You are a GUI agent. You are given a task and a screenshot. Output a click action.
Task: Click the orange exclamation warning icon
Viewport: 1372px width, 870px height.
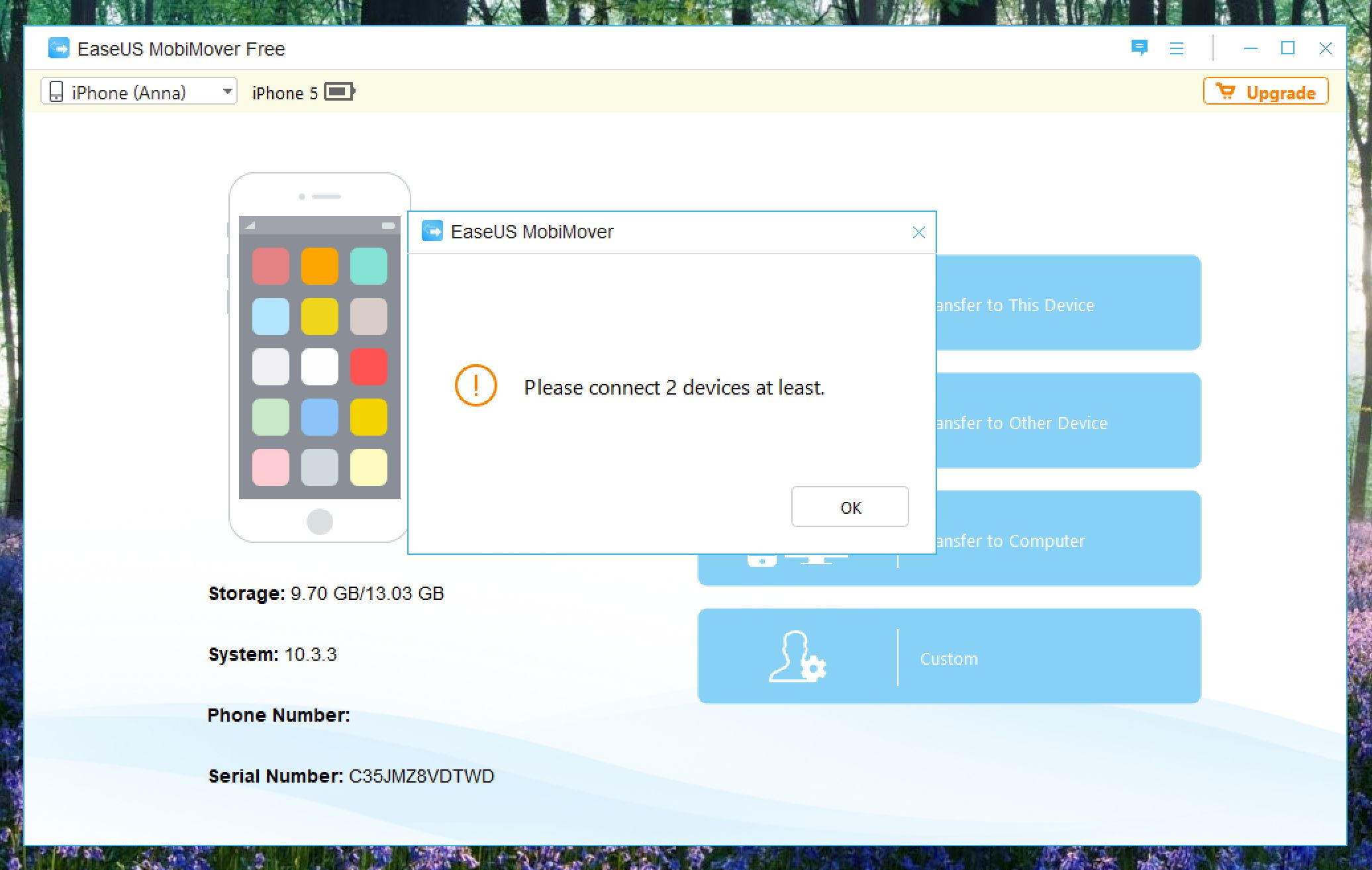coord(475,385)
